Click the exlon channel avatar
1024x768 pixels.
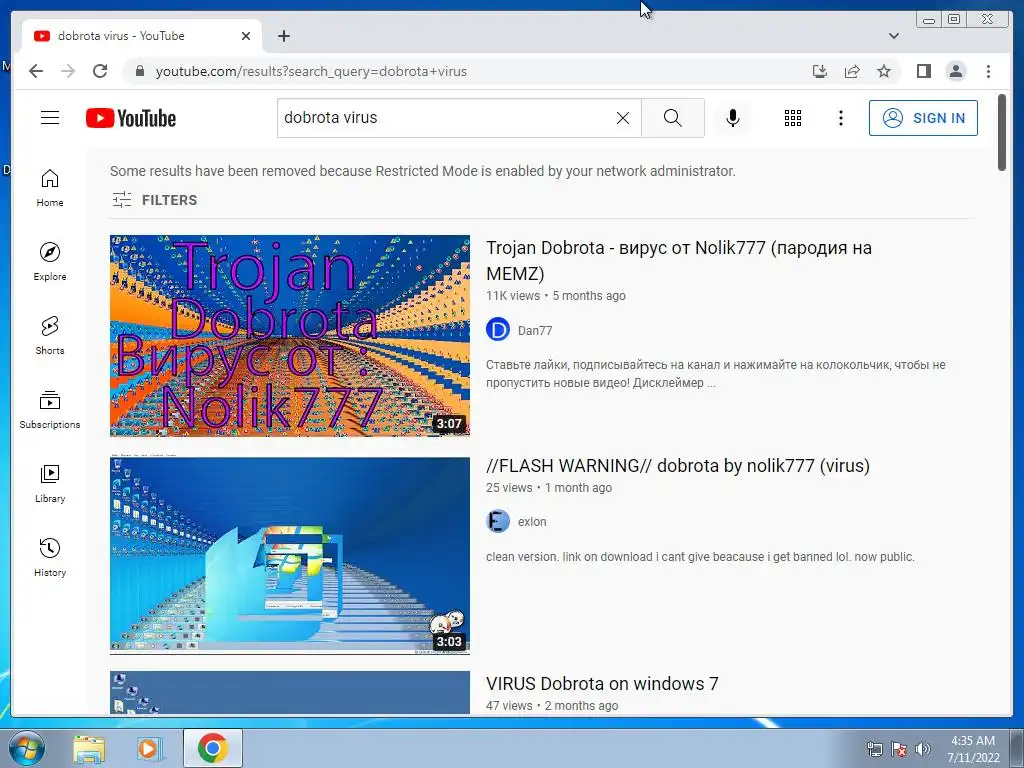498,521
